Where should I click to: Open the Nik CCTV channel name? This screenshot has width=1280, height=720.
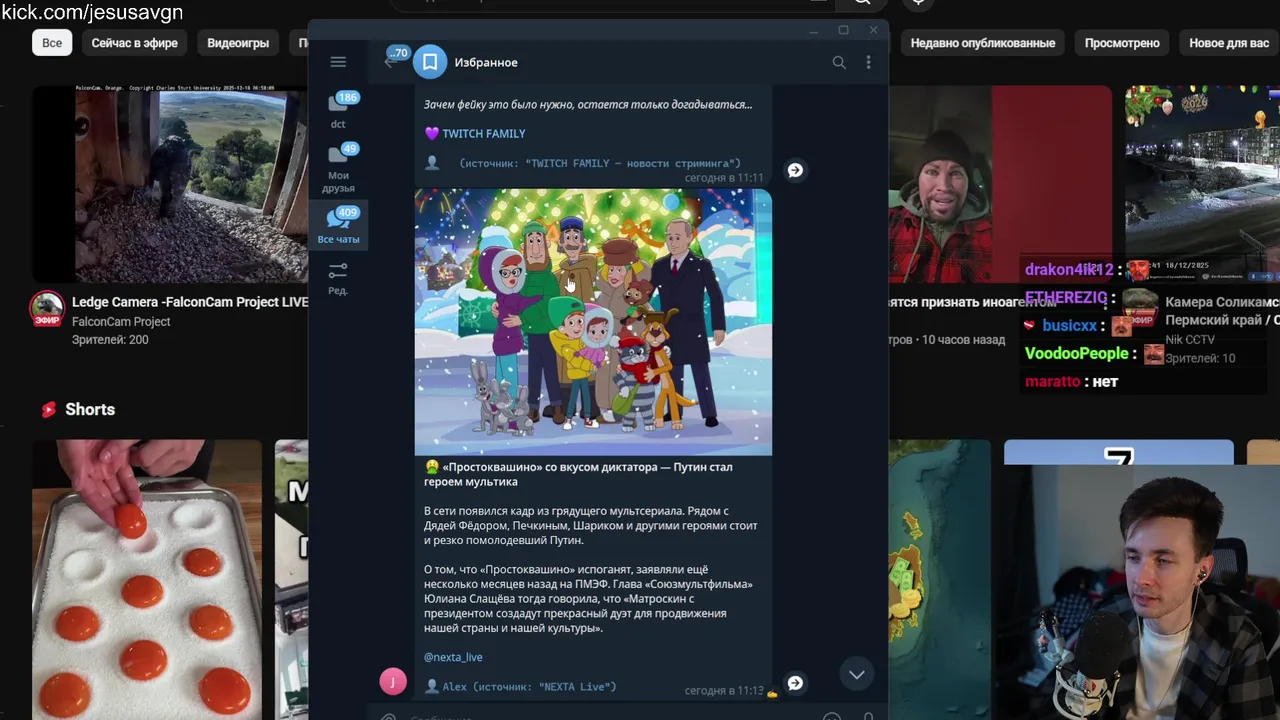[1190, 340]
